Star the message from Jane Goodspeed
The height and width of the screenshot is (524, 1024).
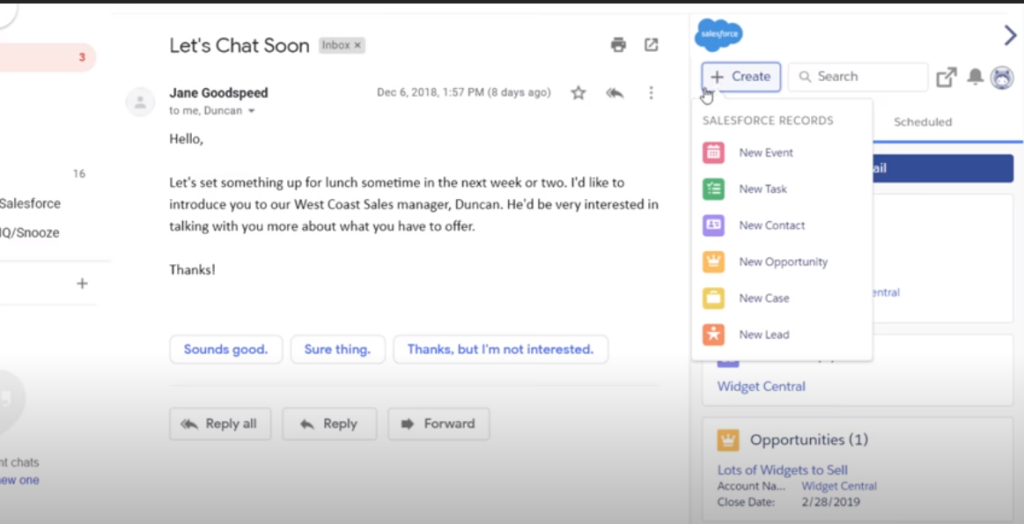[x=578, y=93]
